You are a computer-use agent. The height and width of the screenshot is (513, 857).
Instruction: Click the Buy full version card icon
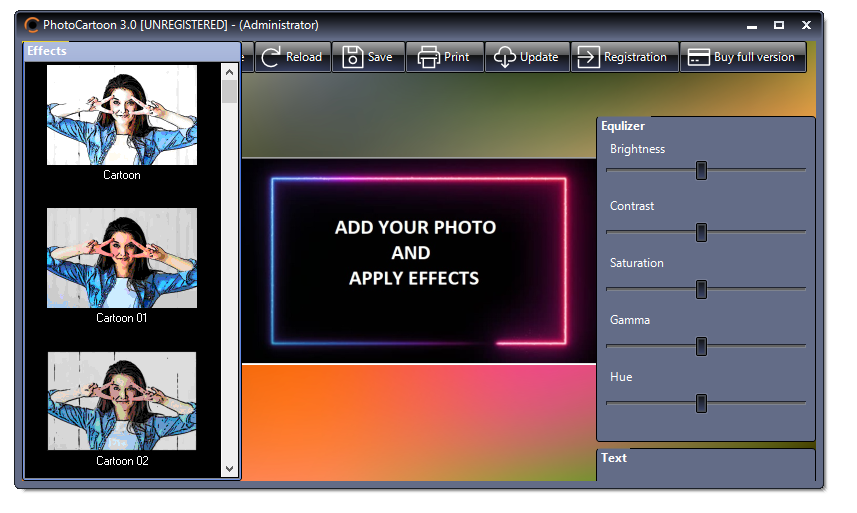point(698,57)
